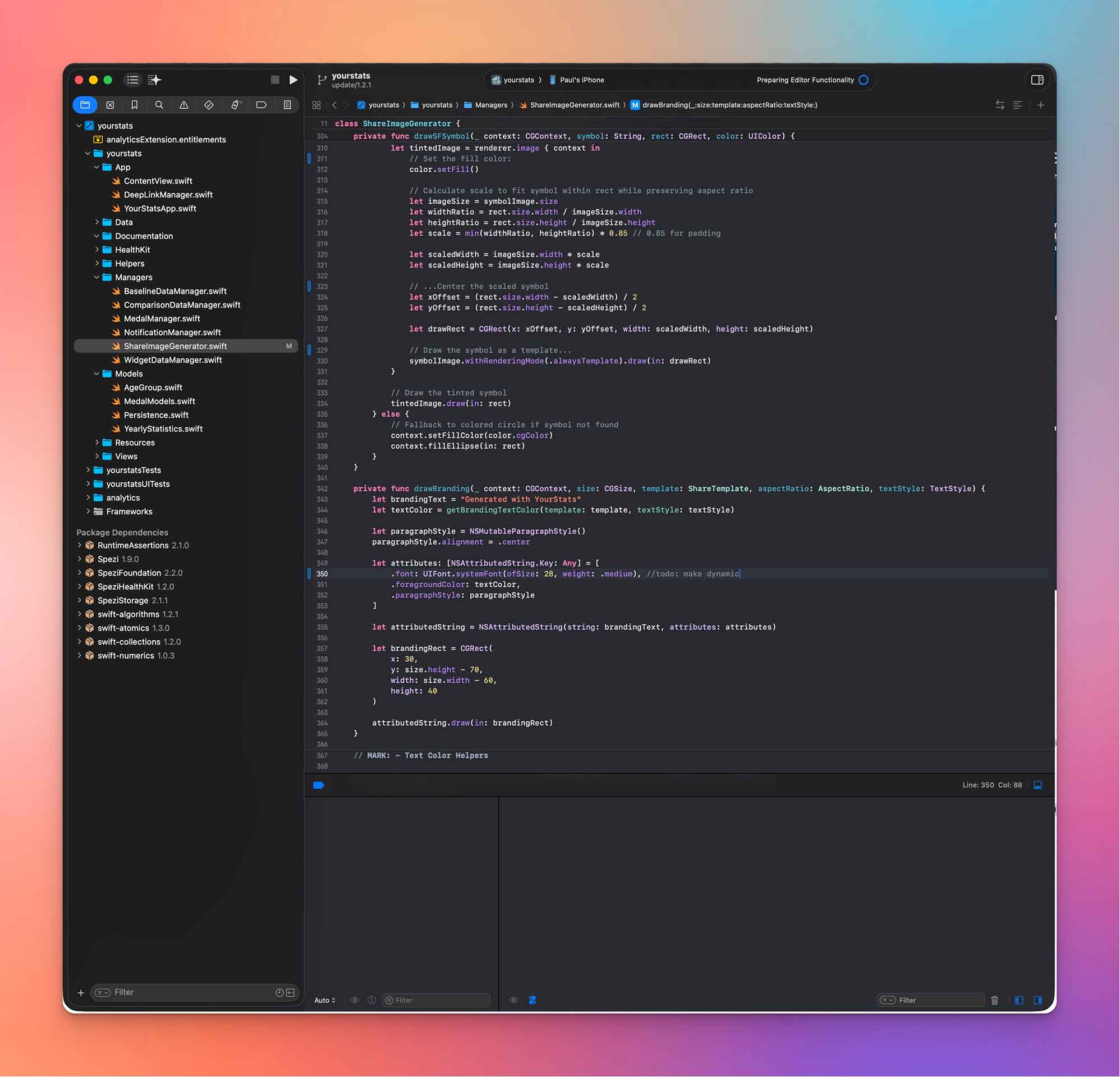Open the Breakpoint navigator icon
Screen dimensions: 1120x1077
click(261, 105)
